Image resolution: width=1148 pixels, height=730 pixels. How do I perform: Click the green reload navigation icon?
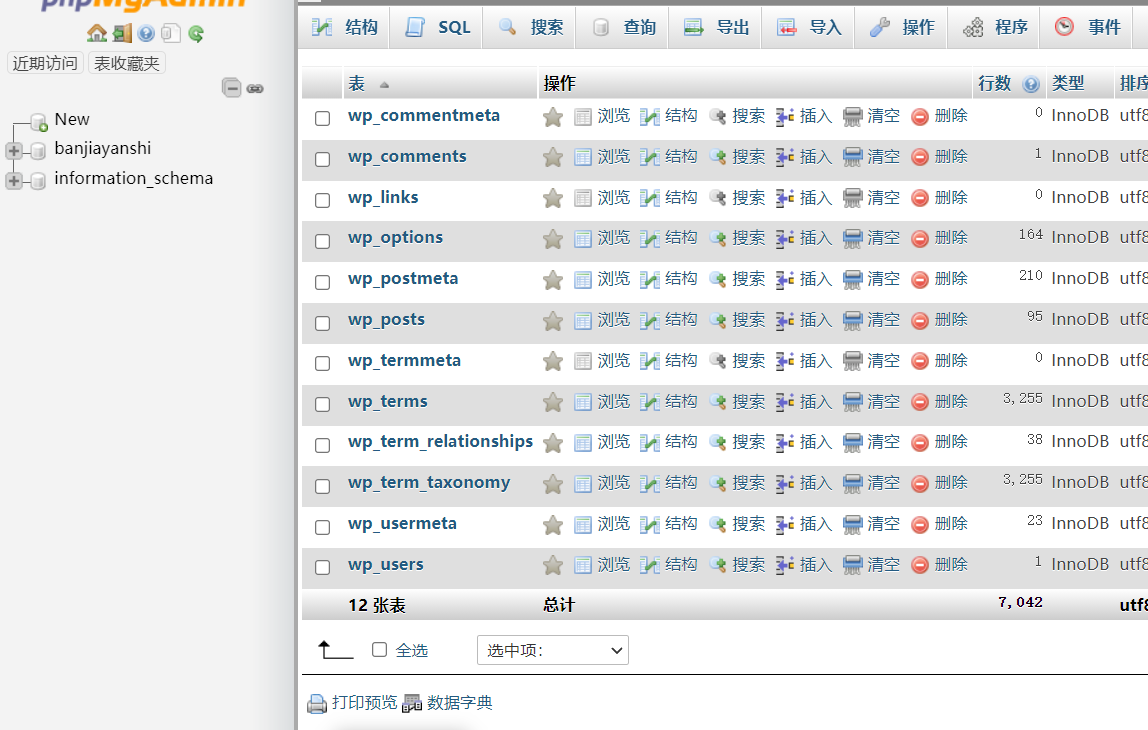pos(196,34)
